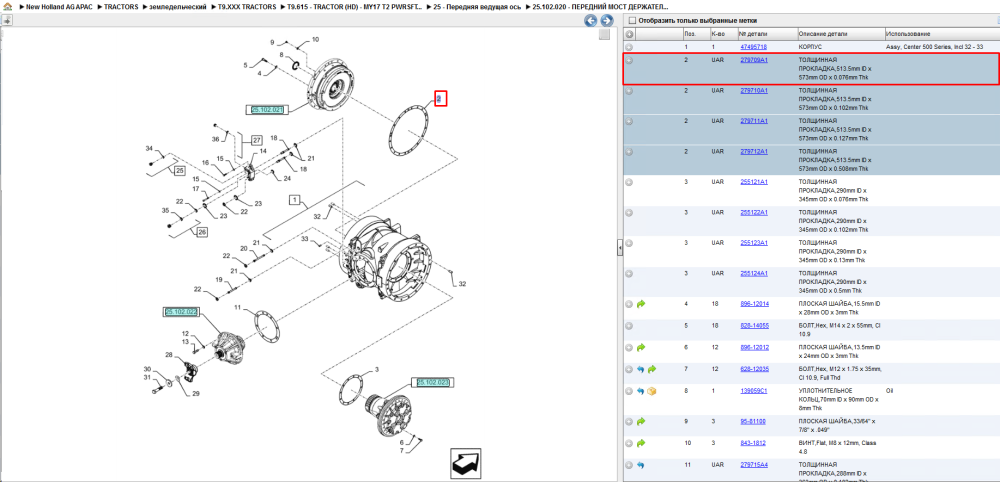Open the 25.102.022 reference label in diagram
The image size is (1000, 482).
181,312
